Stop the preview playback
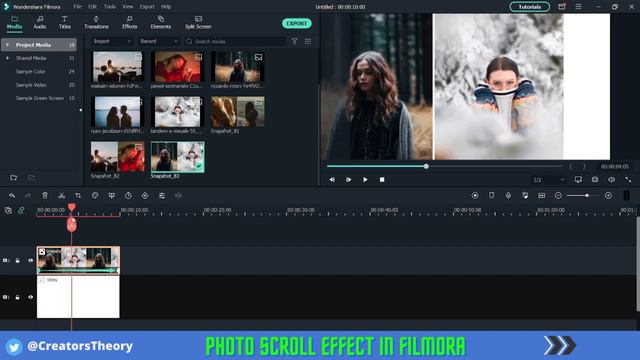 point(382,180)
